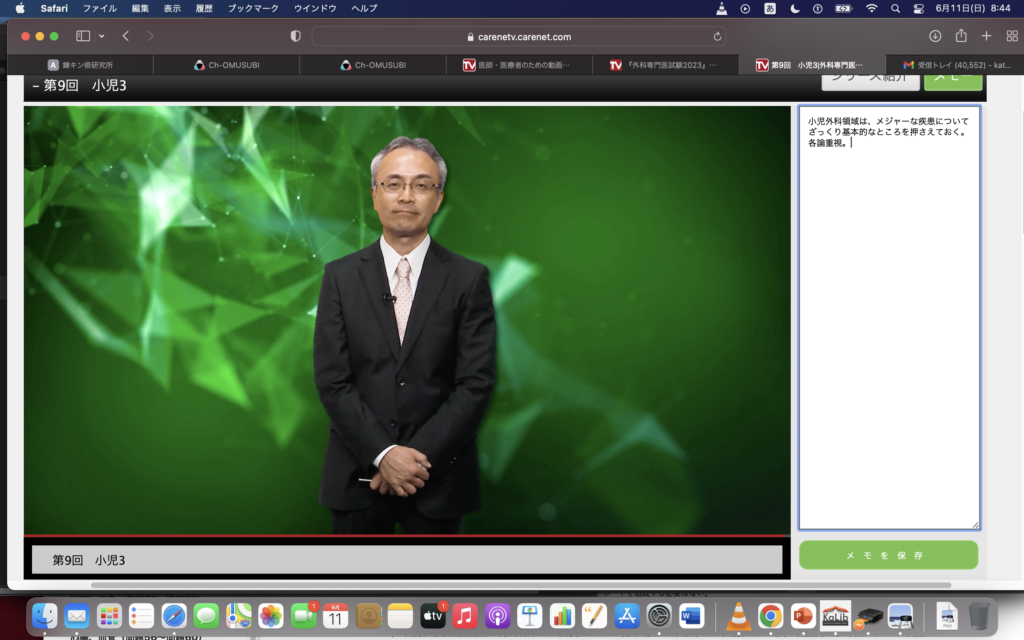Open Control Center from the menu bar

tap(919, 8)
